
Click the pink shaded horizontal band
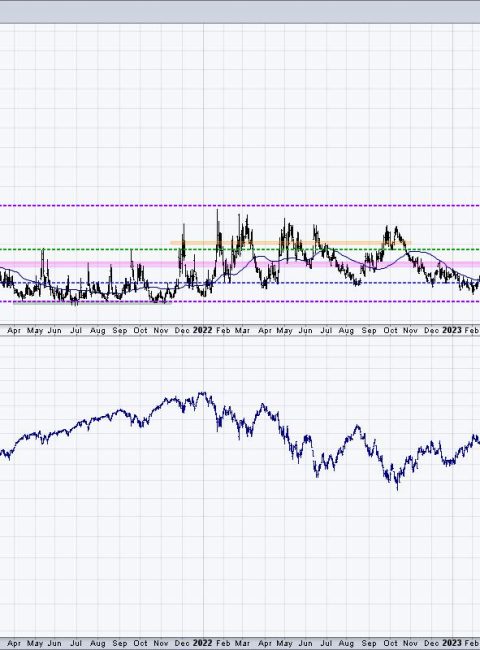240,264
